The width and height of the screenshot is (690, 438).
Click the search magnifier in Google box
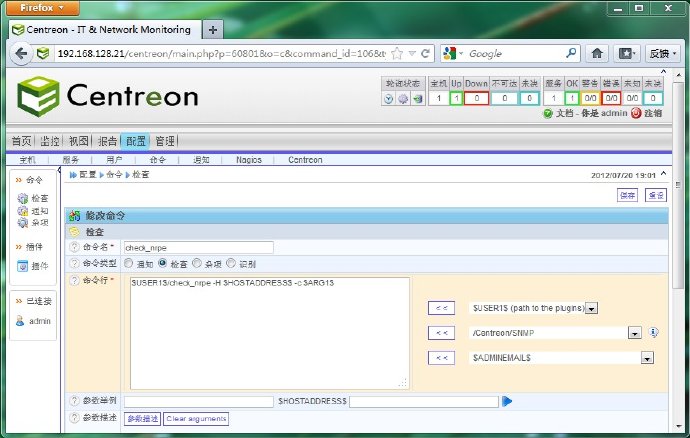pyautogui.click(x=571, y=53)
